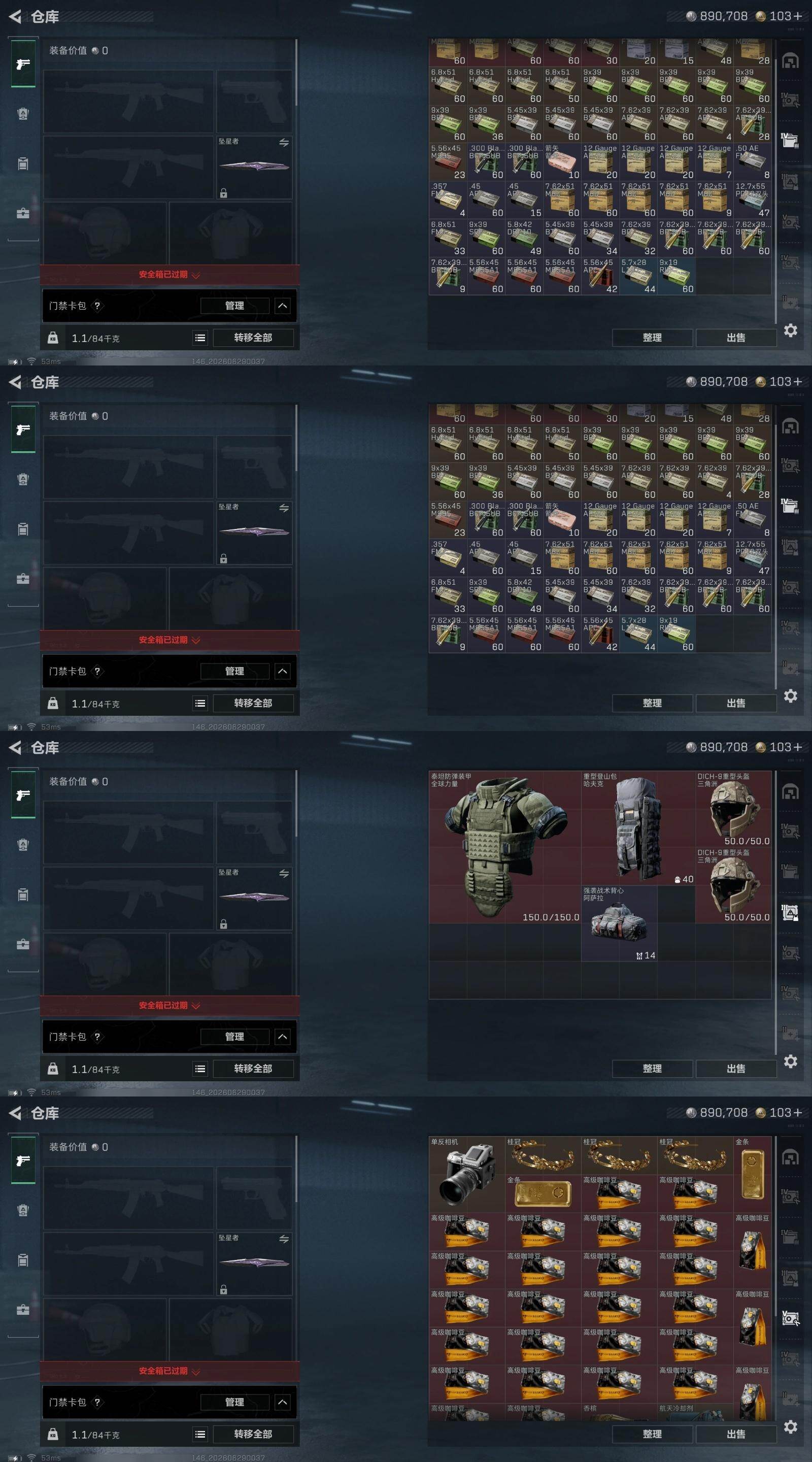In the topmost screenshot, click the back arrow by 仓库
The image size is (812, 1462).
tap(15, 16)
